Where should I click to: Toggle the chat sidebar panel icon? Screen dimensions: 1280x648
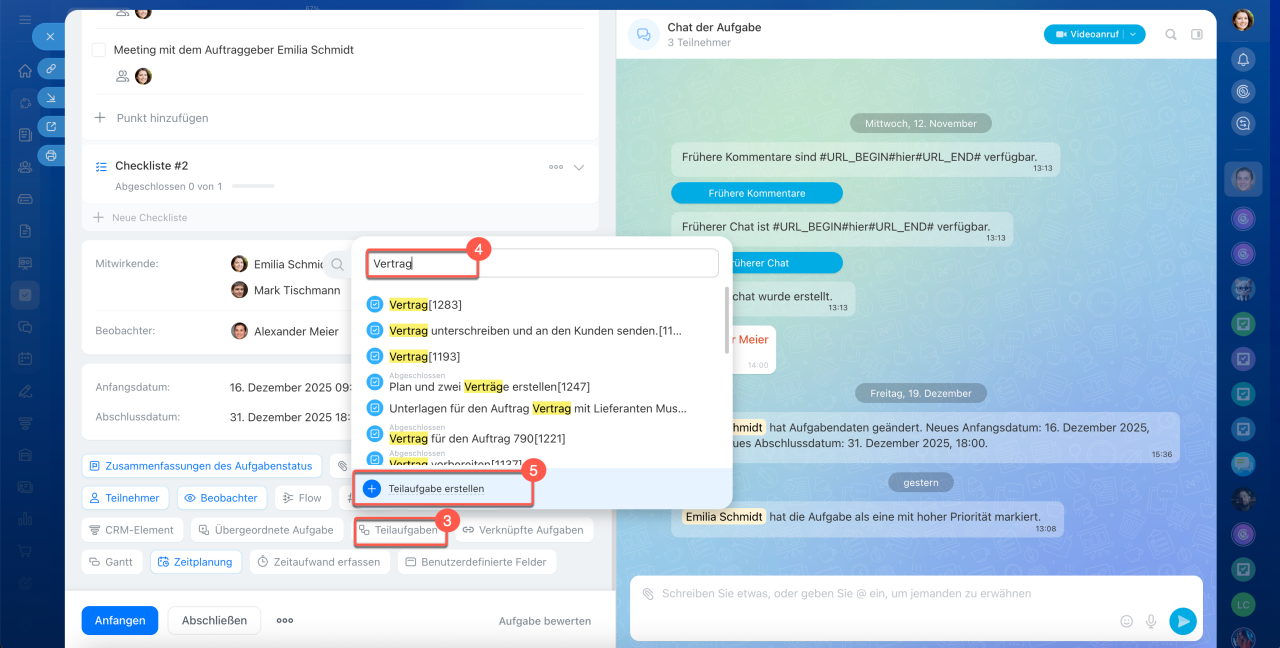click(x=1197, y=34)
